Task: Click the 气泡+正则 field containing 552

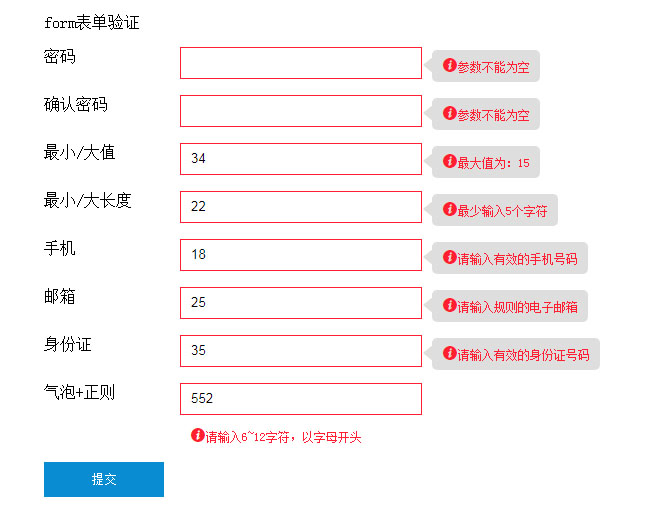Action: point(300,399)
